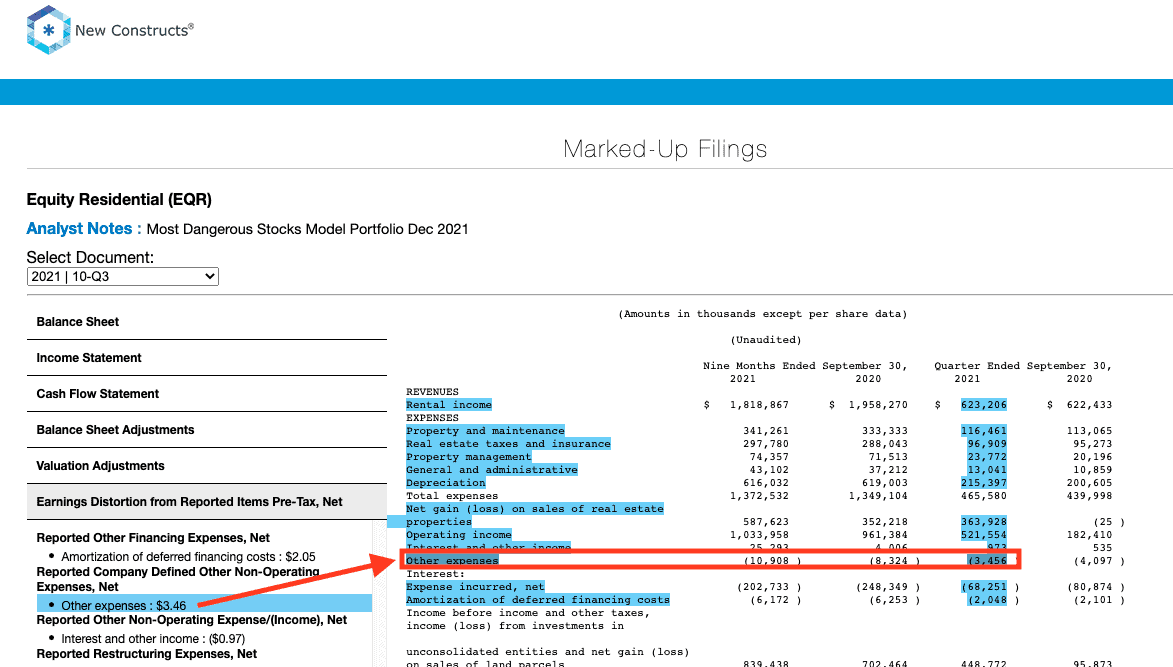Select Amortization of deferred financing costs : $2.05 item
Image resolution: width=1173 pixels, height=667 pixels.
189,557
